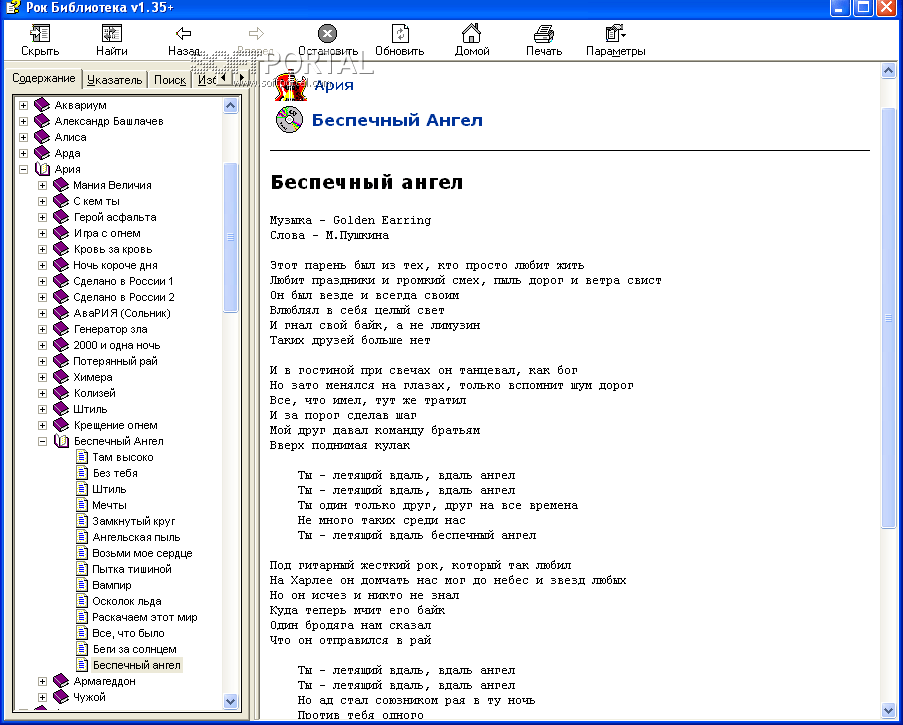Select the song Без тебя

[x=115, y=473]
